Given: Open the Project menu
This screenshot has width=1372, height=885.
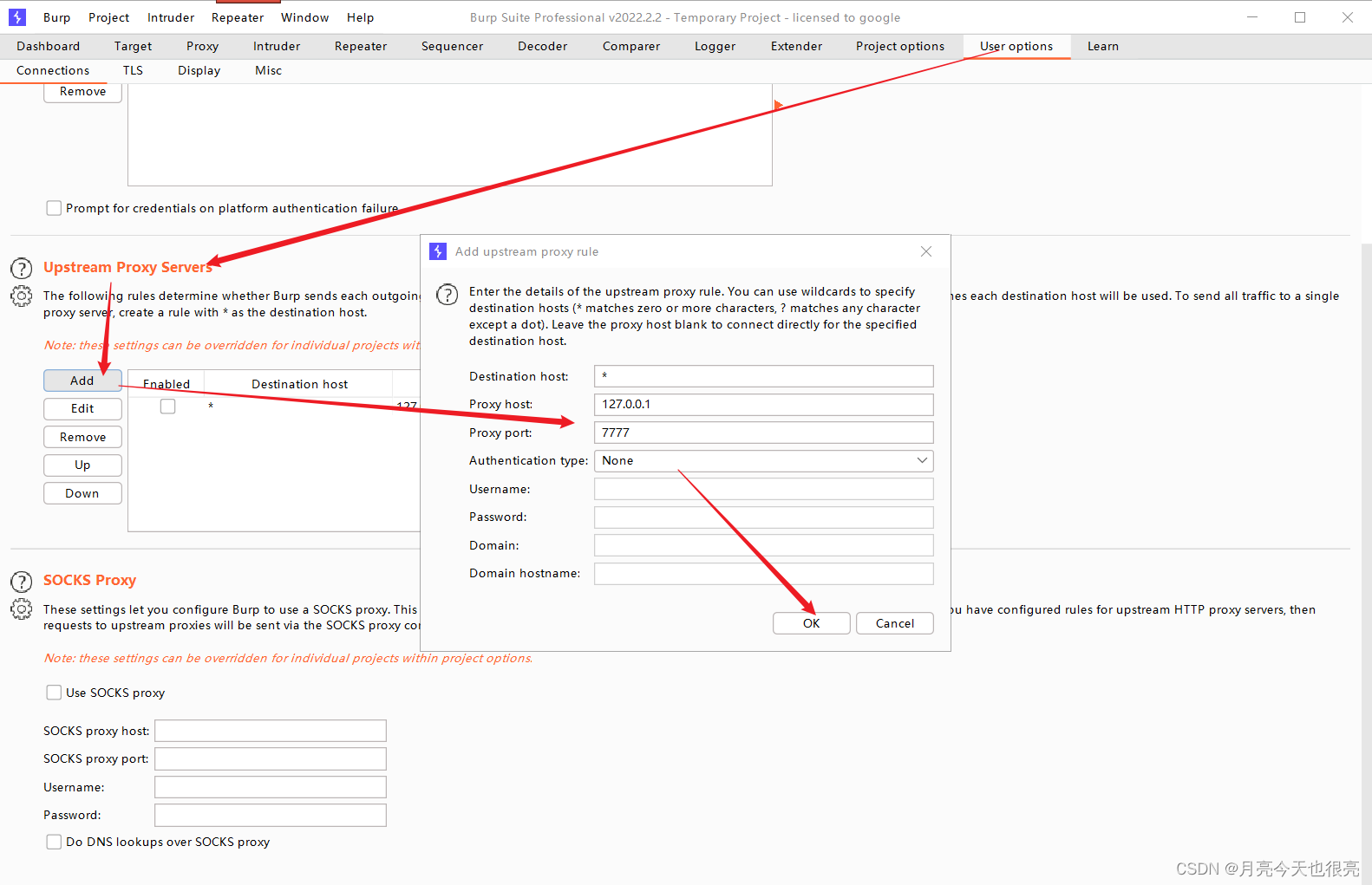Looking at the screenshot, I should (108, 17).
